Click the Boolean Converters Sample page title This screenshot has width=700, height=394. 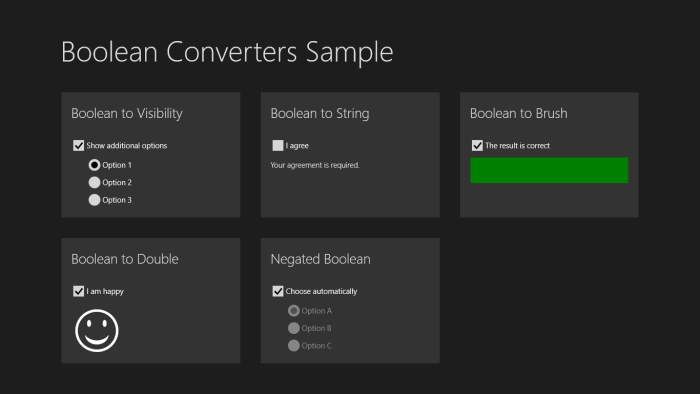227,52
